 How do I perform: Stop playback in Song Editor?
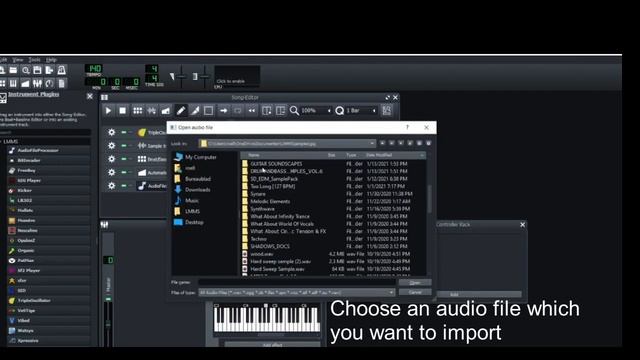122,111
